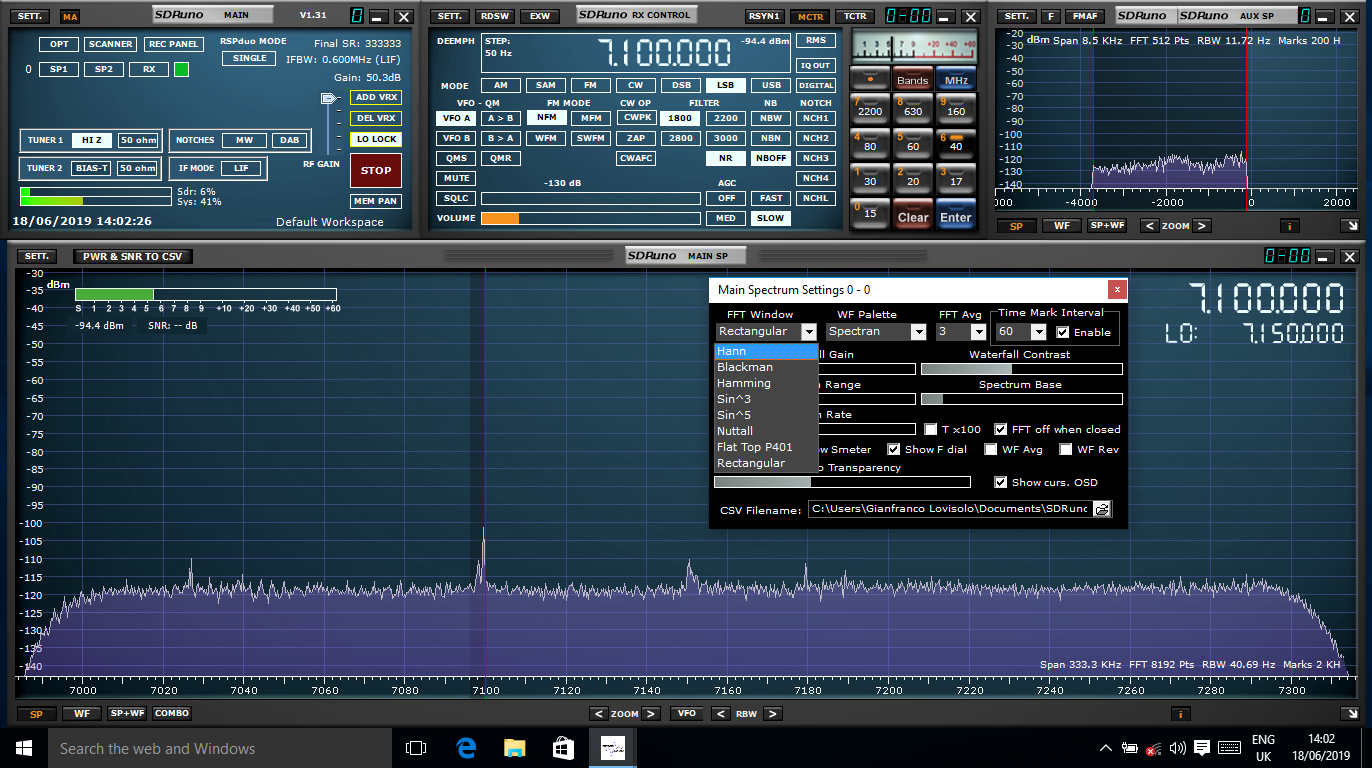The image size is (1372, 768).
Task: Toggle the LO LOCK button
Action: point(376,139)
